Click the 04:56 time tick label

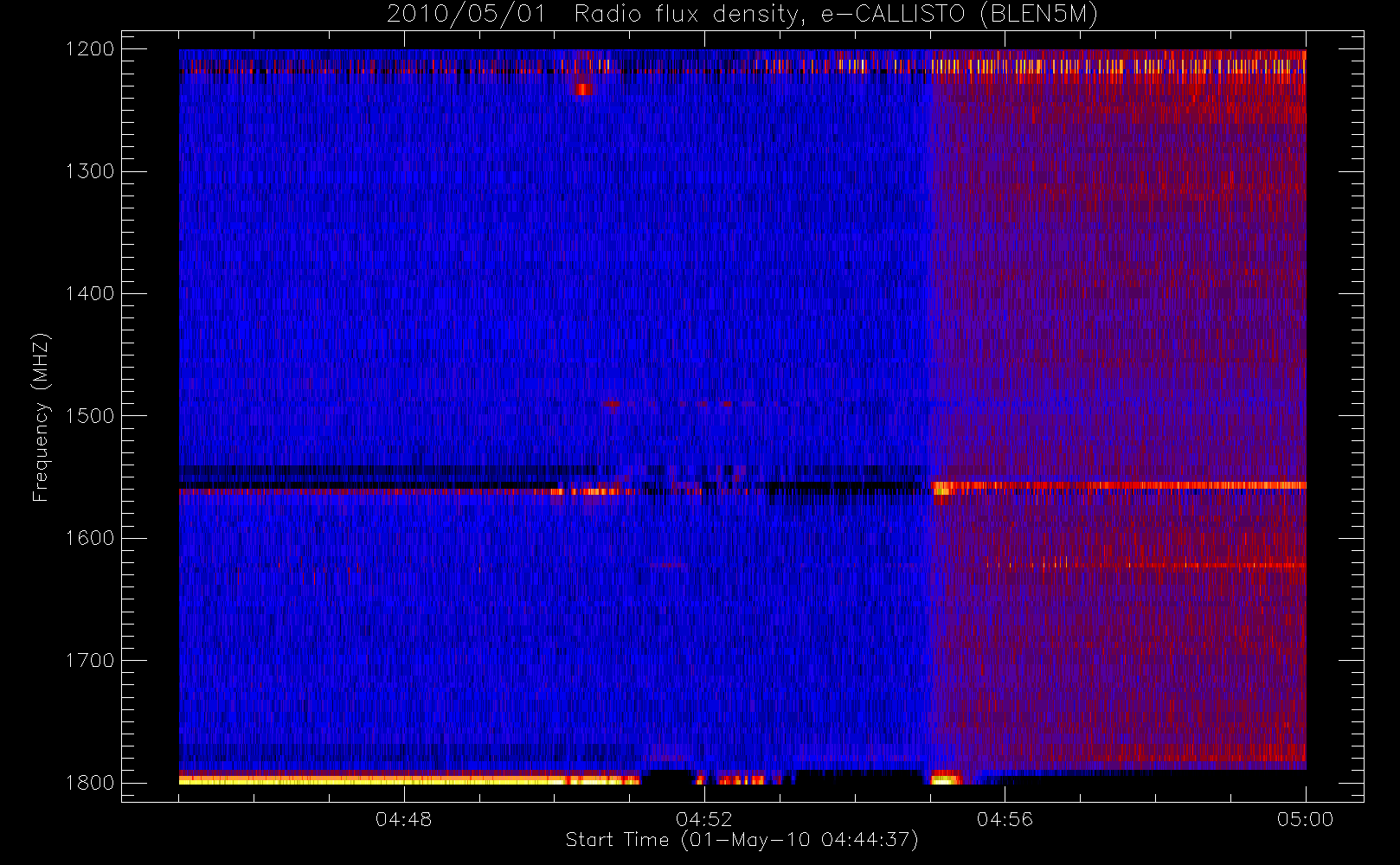pyautogui.click(x=1005, y=819)
